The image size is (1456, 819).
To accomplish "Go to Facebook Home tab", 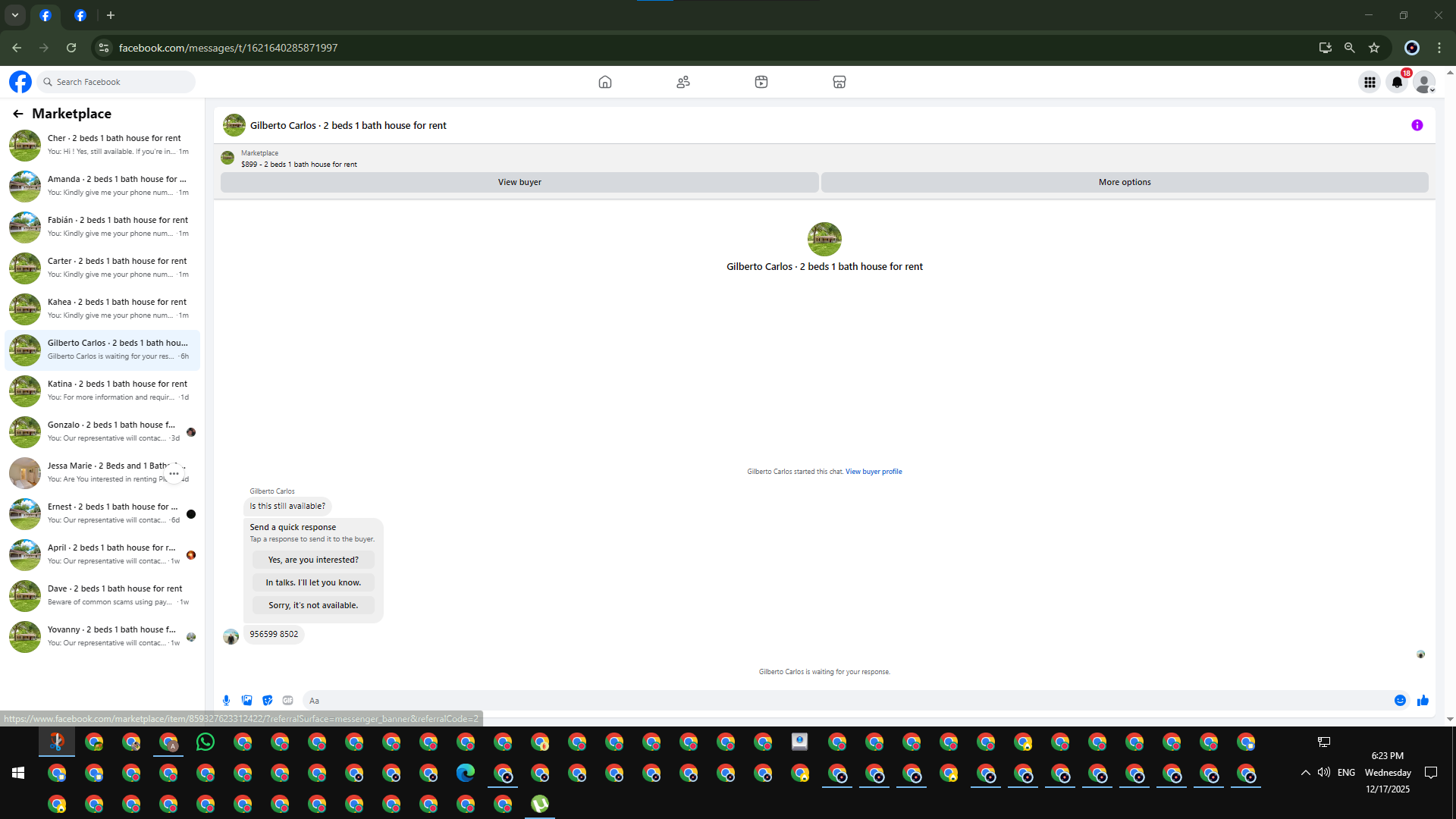I will tap(604, 82).
